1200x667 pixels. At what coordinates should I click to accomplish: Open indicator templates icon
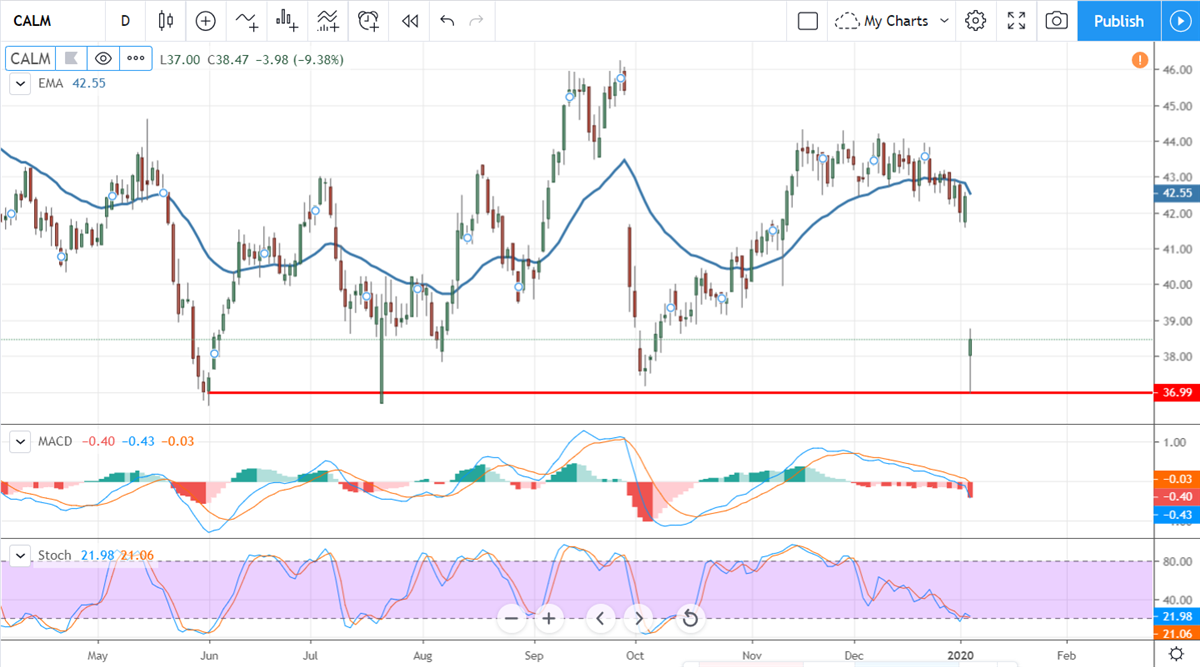tap(327, 20)
